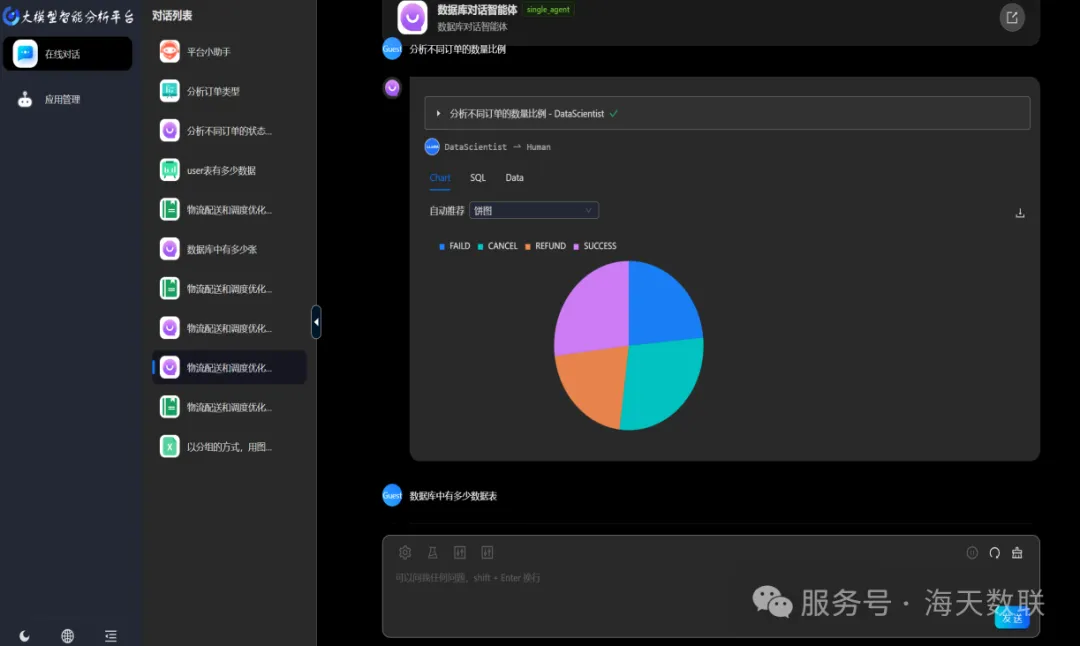Open the 饼图 chart type dropdown
1080x646 pixels.
[x=533, y=210]
